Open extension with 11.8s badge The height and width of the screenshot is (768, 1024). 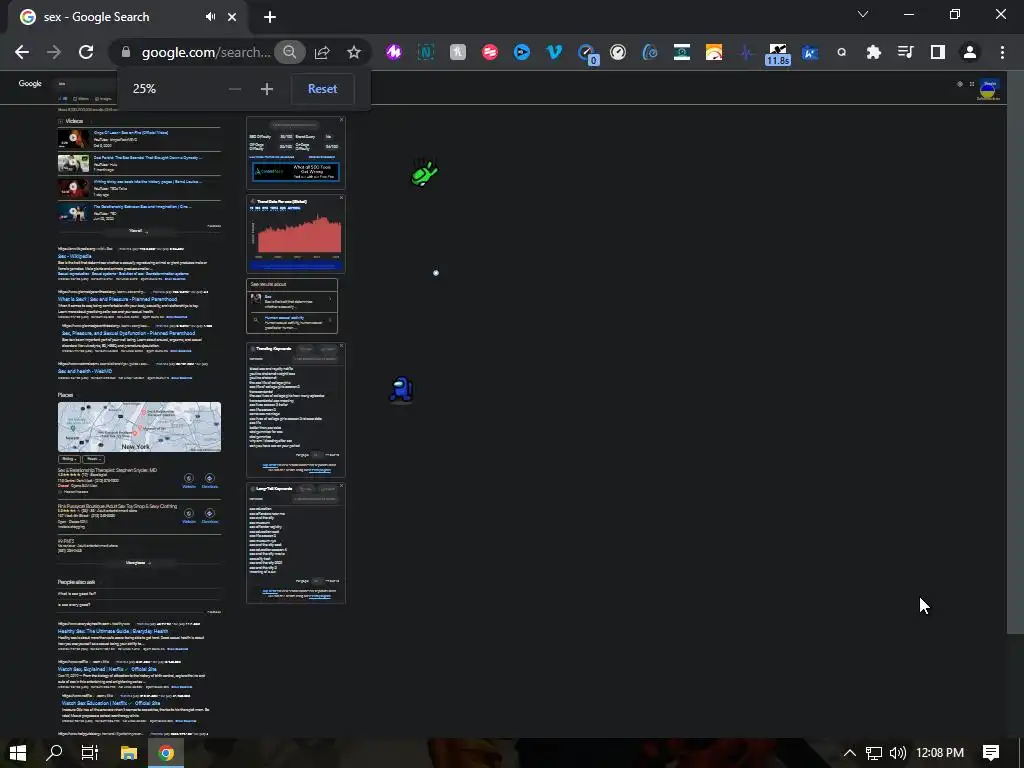point(778,54)
